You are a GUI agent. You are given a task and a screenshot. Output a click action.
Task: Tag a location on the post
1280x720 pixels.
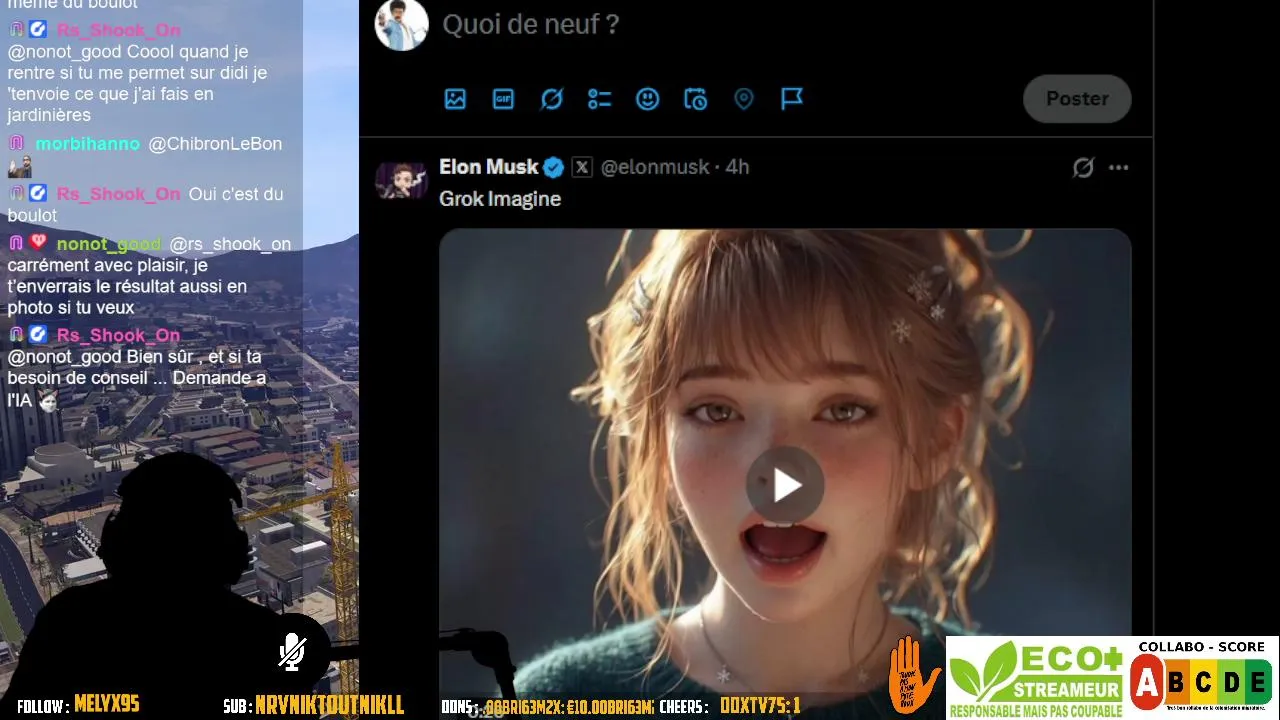(x=743, y=99)
